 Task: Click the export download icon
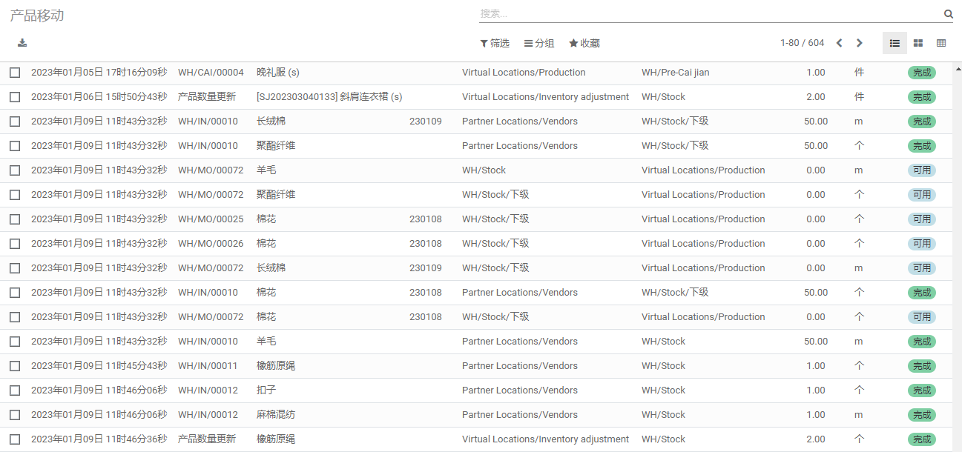pos(23,43)
